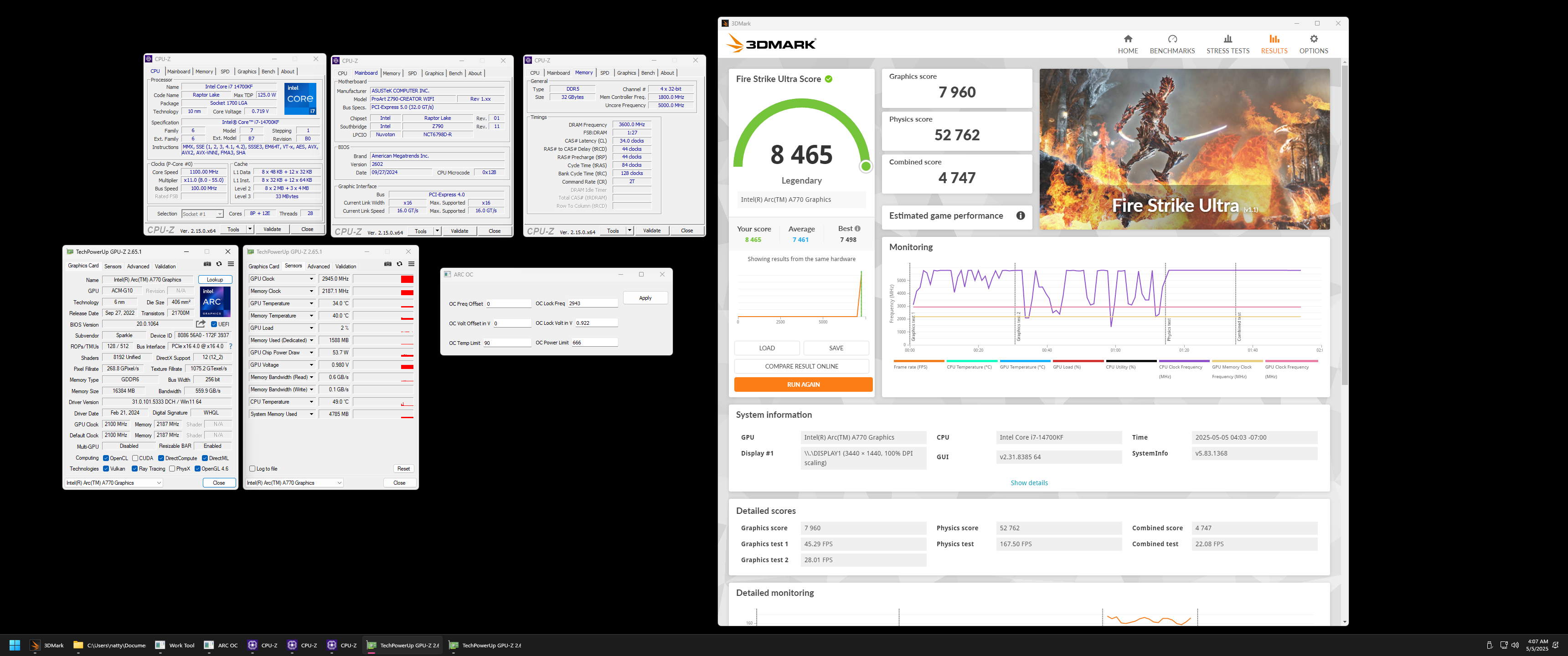Enable Log to file in GPU-Z Sensors
1568x656 pixels.
[x=252, y=469]
